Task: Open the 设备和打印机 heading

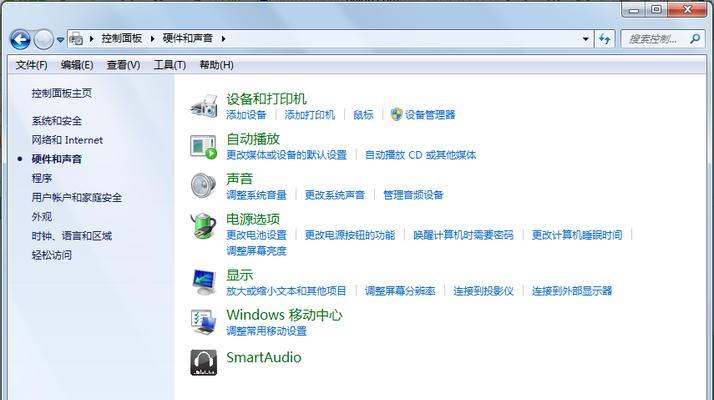Action: click(x=266, y=98)
